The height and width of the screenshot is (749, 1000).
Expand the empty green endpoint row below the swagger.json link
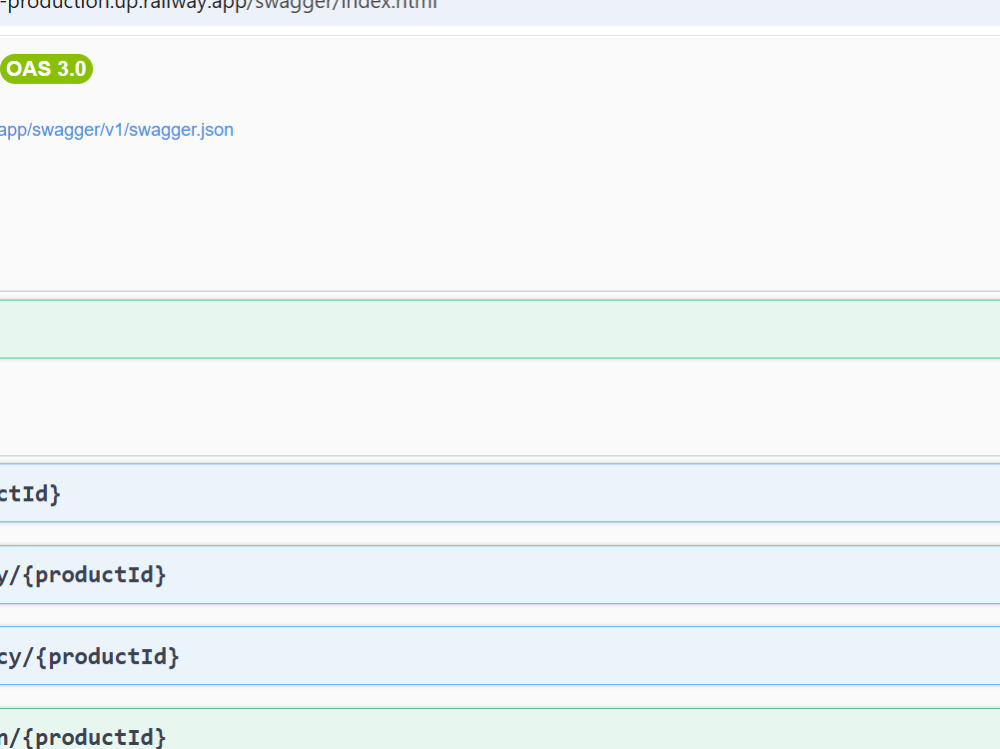click(x=500, y=329)
